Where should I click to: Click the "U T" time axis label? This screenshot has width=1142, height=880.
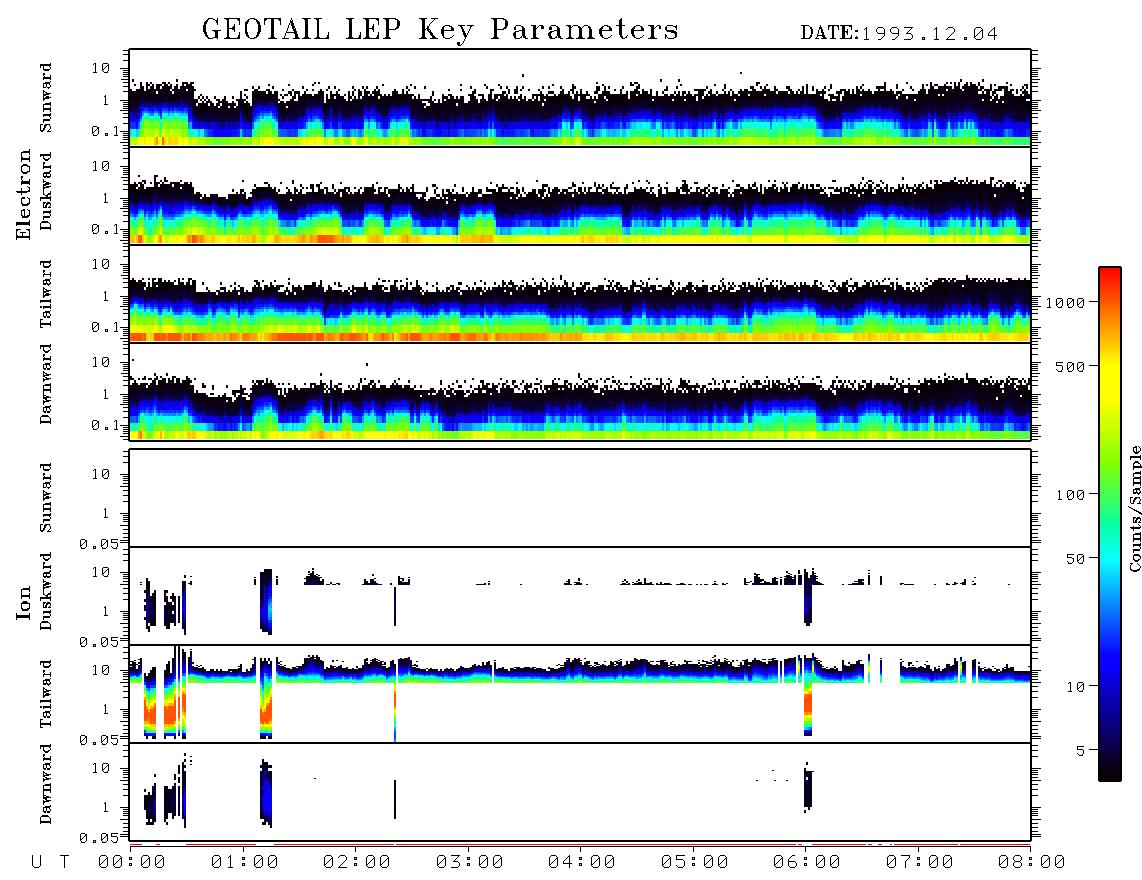pos(50,862)
